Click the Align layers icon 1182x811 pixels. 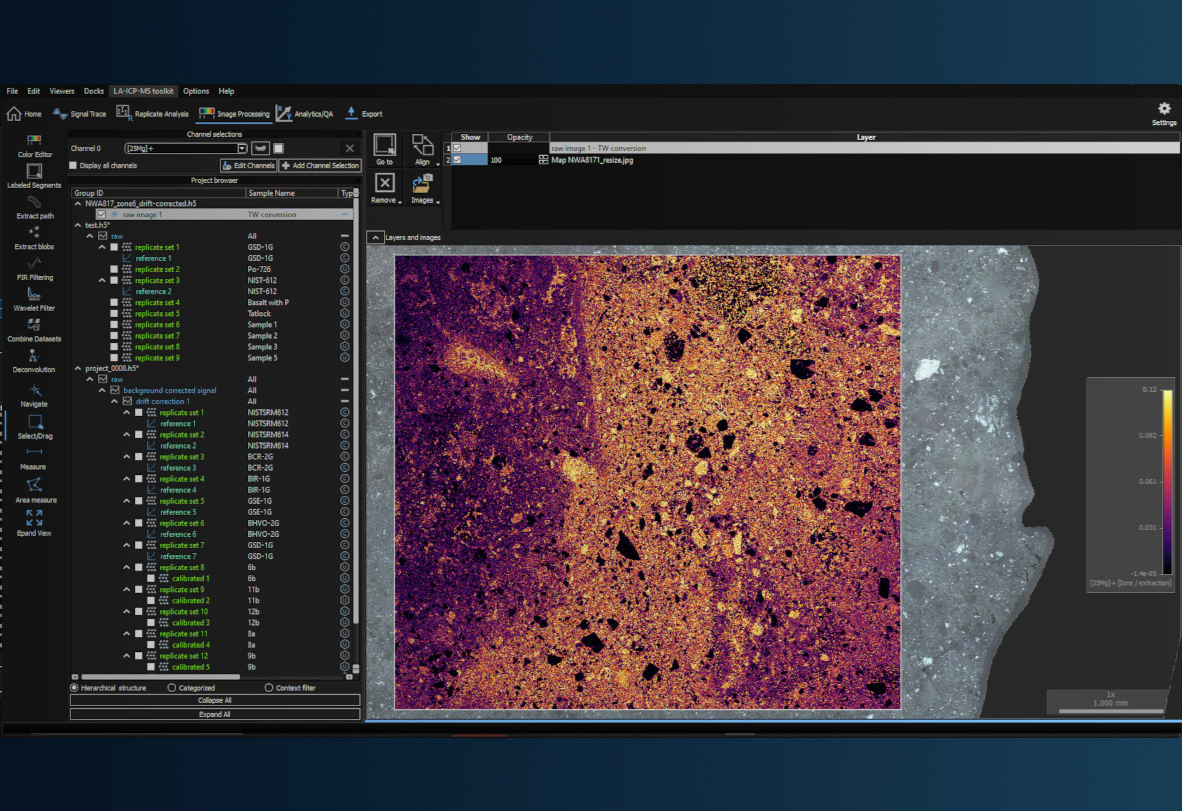[422, 145]
